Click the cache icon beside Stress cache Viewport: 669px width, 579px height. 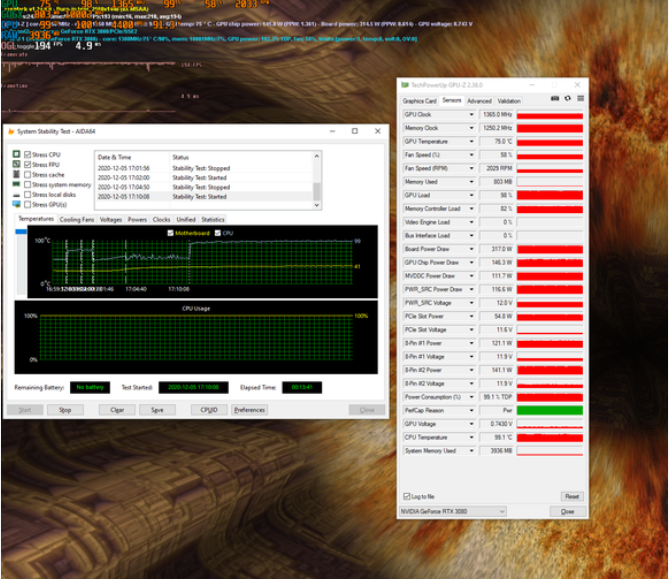point(16,174)
